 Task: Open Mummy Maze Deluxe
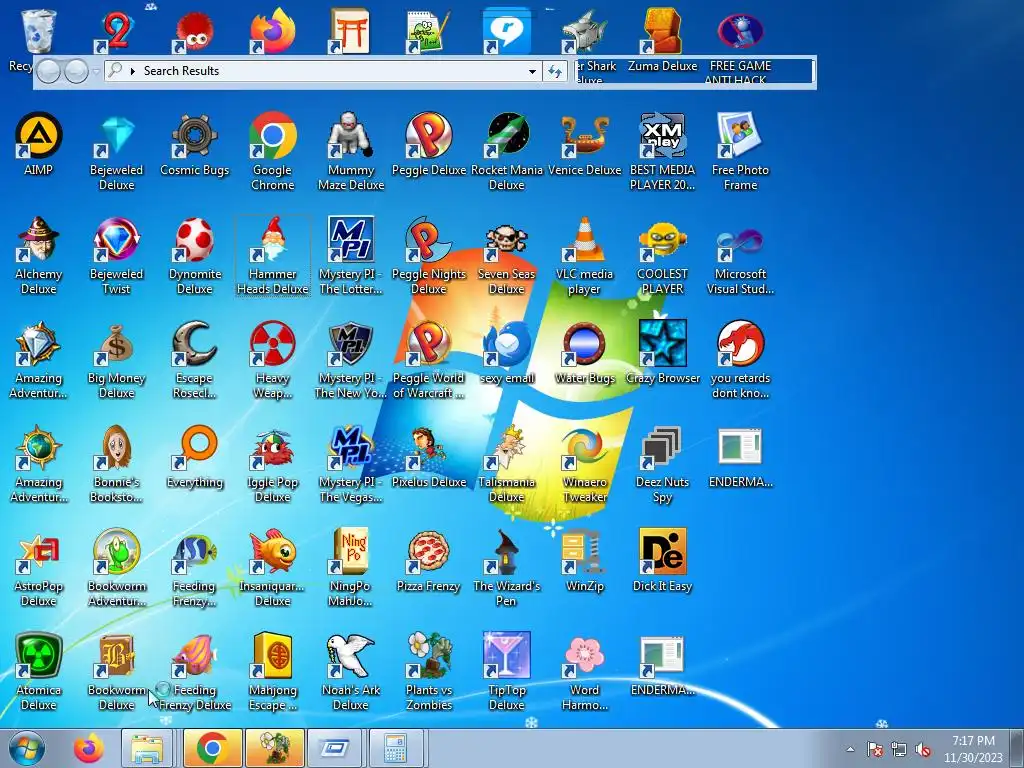click(x=351, y=152)
